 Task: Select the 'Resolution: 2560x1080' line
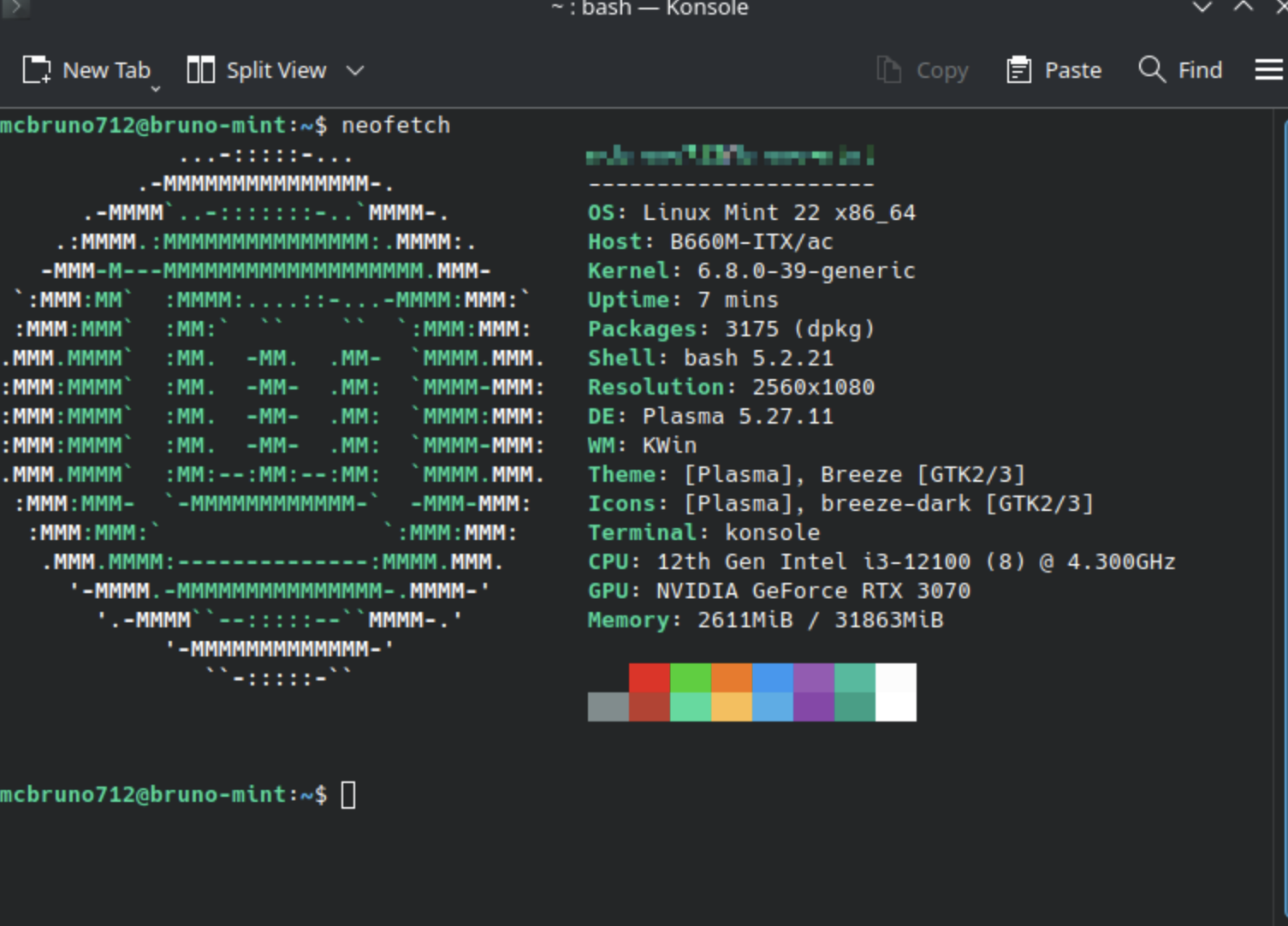(731, 387)
